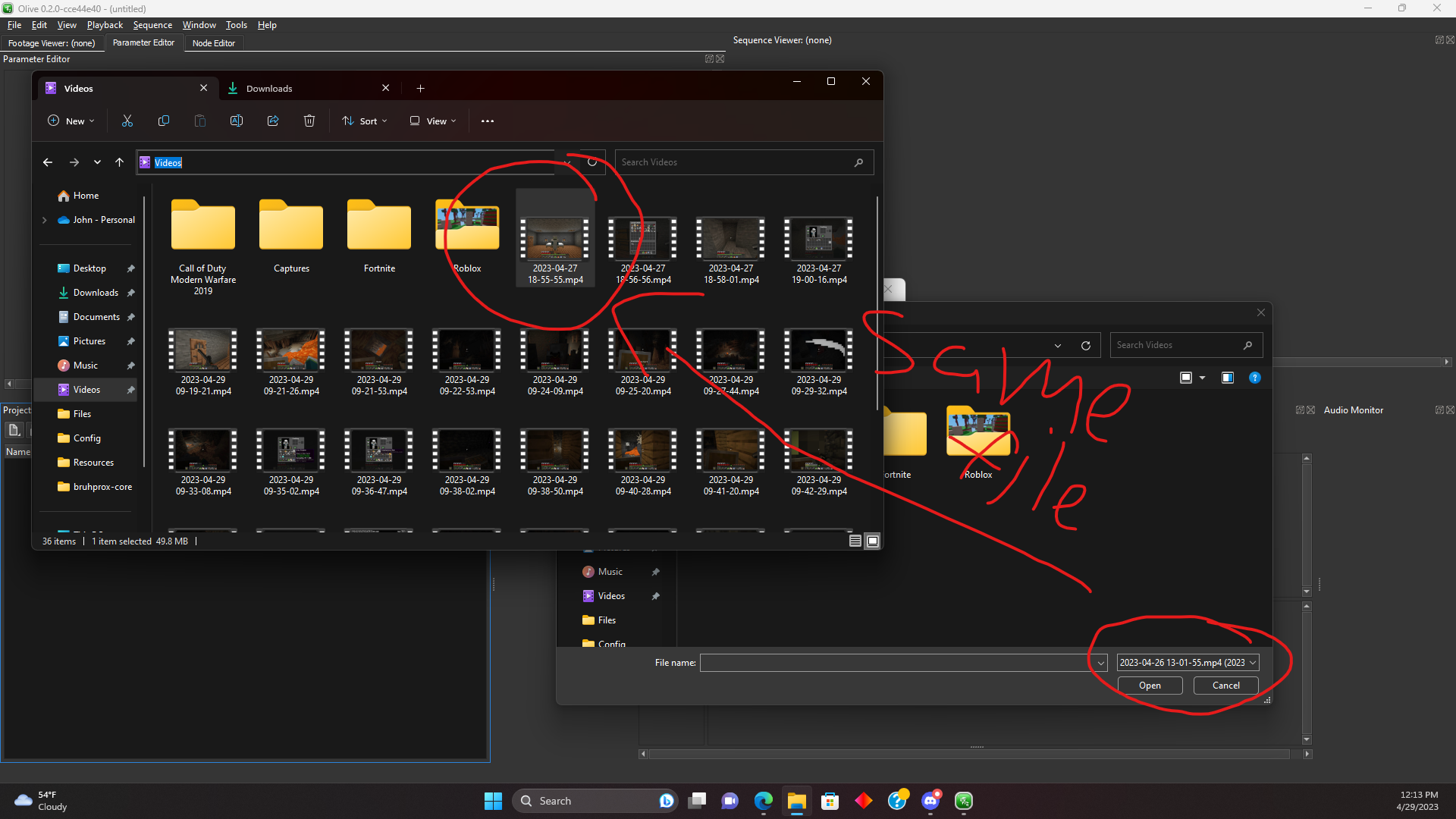Open address bar history dropdown in Explorer
The width and height of the screenshot is (1456, 819).
(x=567, y=162)
